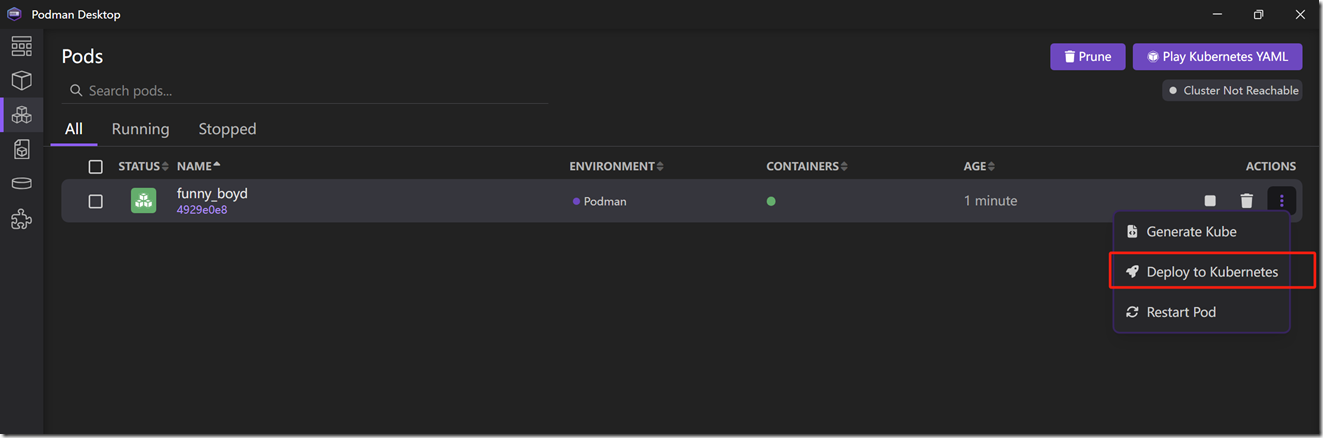Check the funny_boyd row checkbox
The width and height of the screenshot is (1323, 438).
(x=96, y=201)
